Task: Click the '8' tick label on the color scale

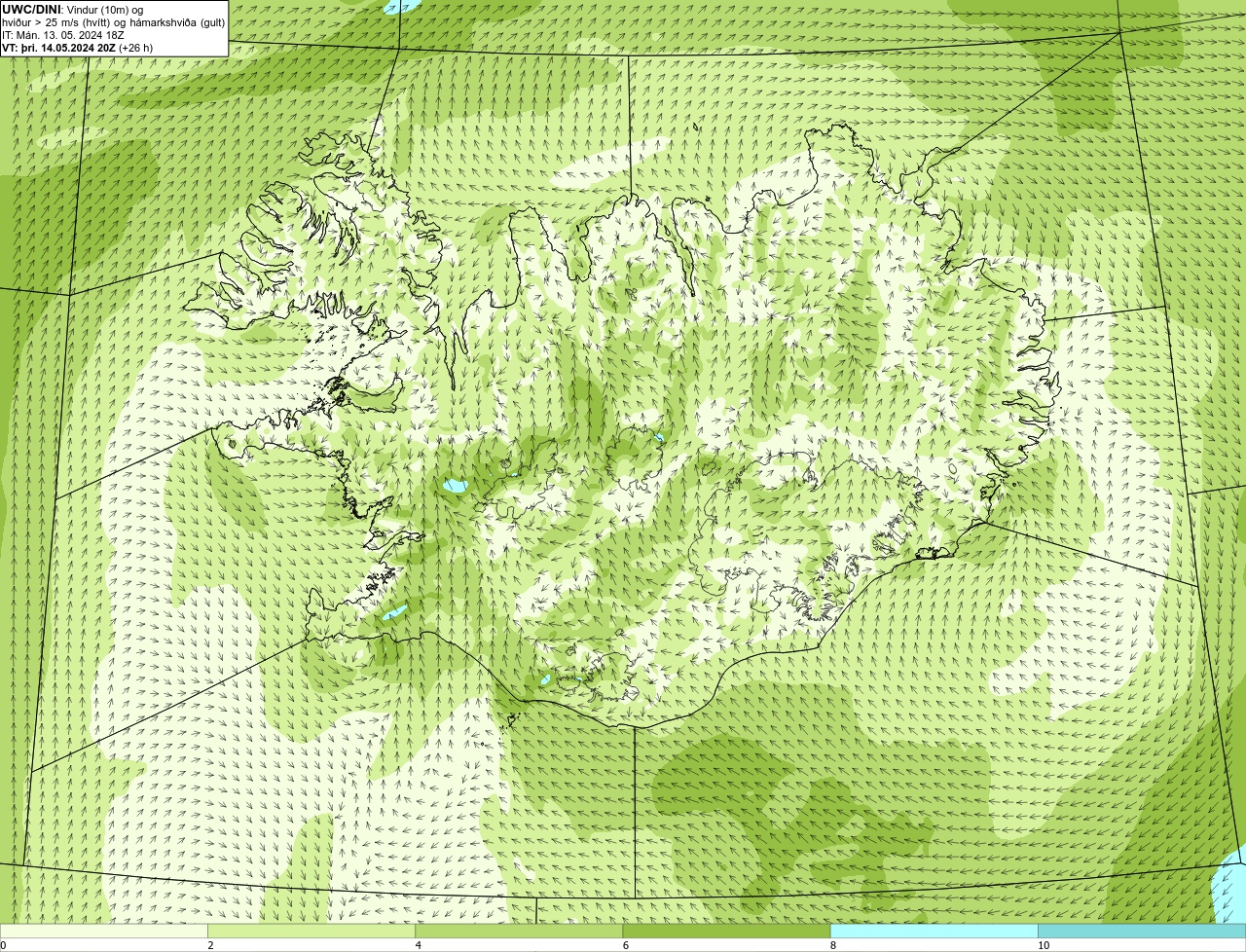Action: (x=833, y=945)
